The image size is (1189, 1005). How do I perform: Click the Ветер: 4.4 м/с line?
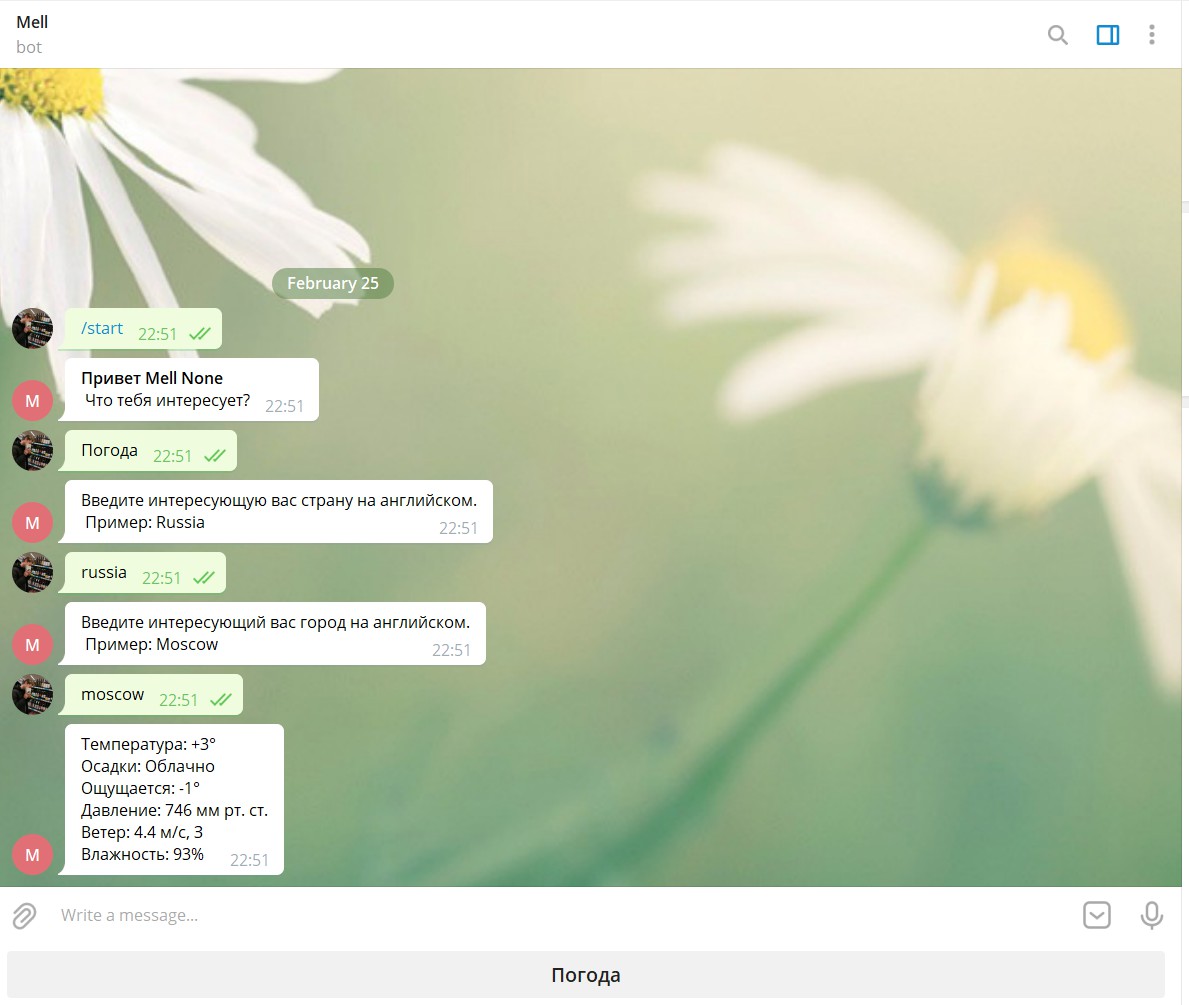(x=142, y=832)
